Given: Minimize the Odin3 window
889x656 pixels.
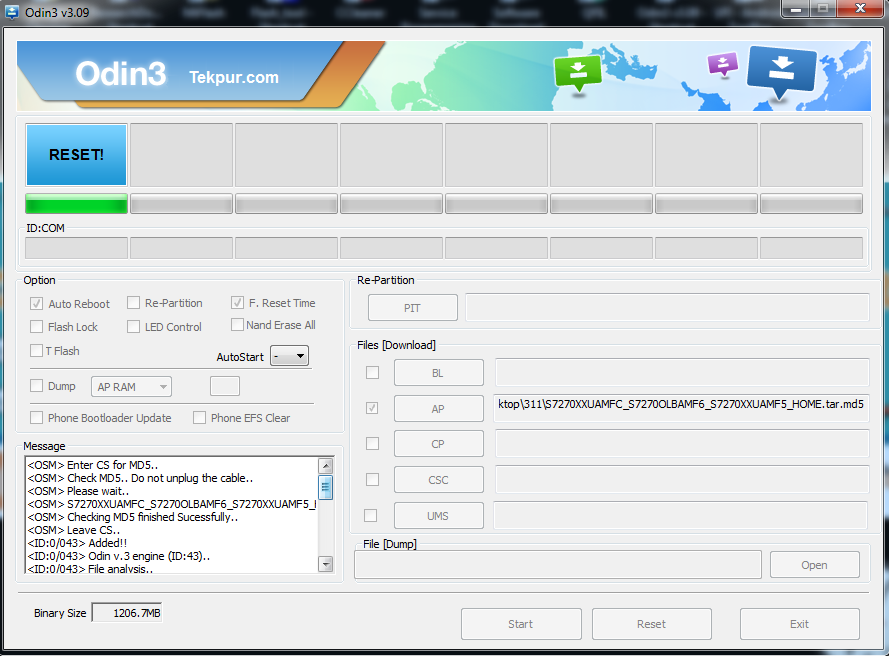Looking at the screenshot, I should (796, 9).
